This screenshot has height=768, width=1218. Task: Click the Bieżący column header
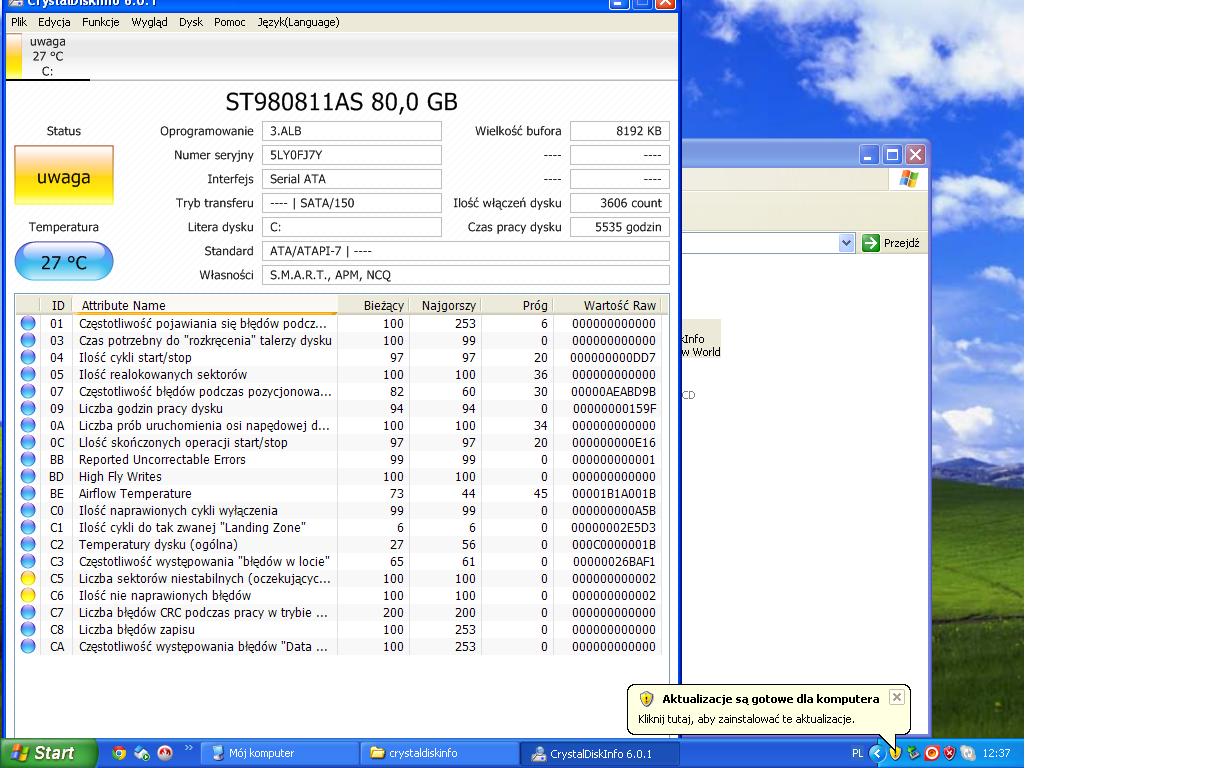pos(373,305)
